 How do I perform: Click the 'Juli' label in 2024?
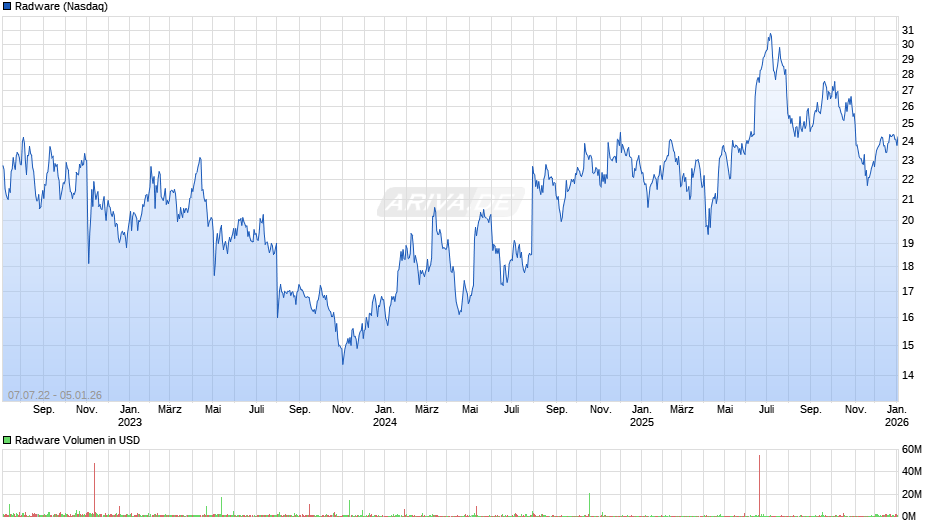[511, 410]
